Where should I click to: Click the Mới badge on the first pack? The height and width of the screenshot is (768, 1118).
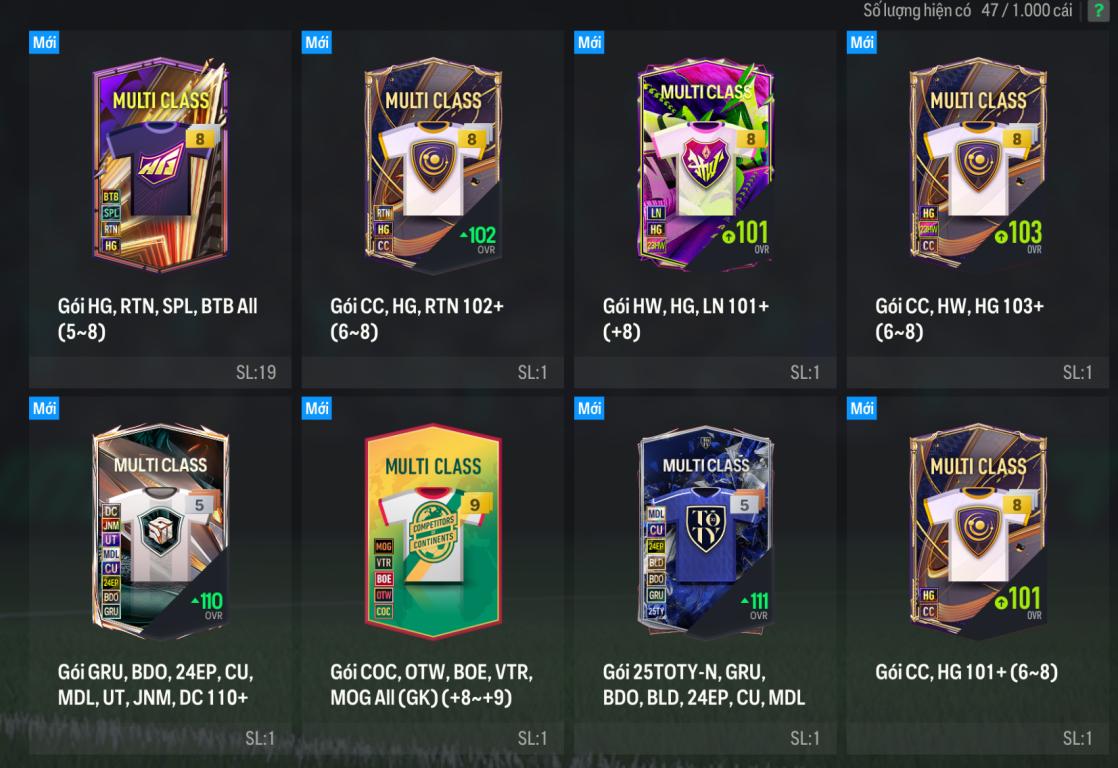pyautogui.click(x=43, y=42)
